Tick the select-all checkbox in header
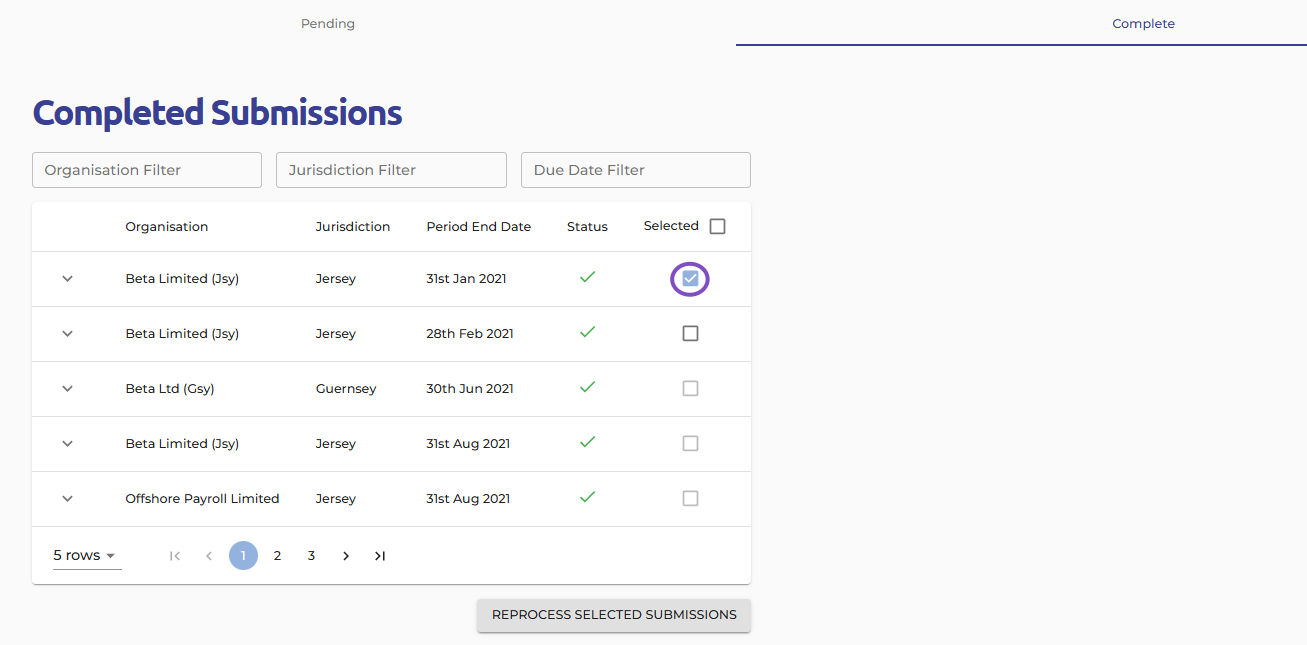This screenshot has height=645, width=1307. [717, 227]
